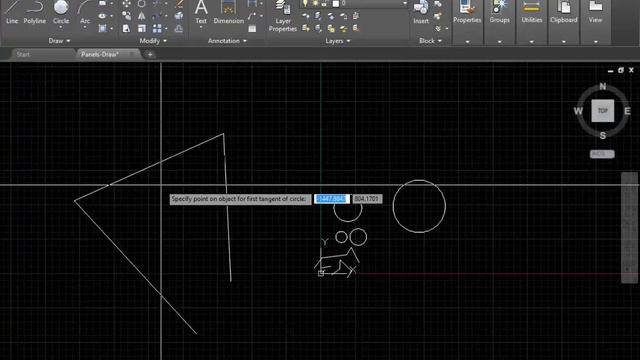Open the Layer Properties manager
Image resolution: width=640 pixels, height=360 pixels.
pos(282,16)
